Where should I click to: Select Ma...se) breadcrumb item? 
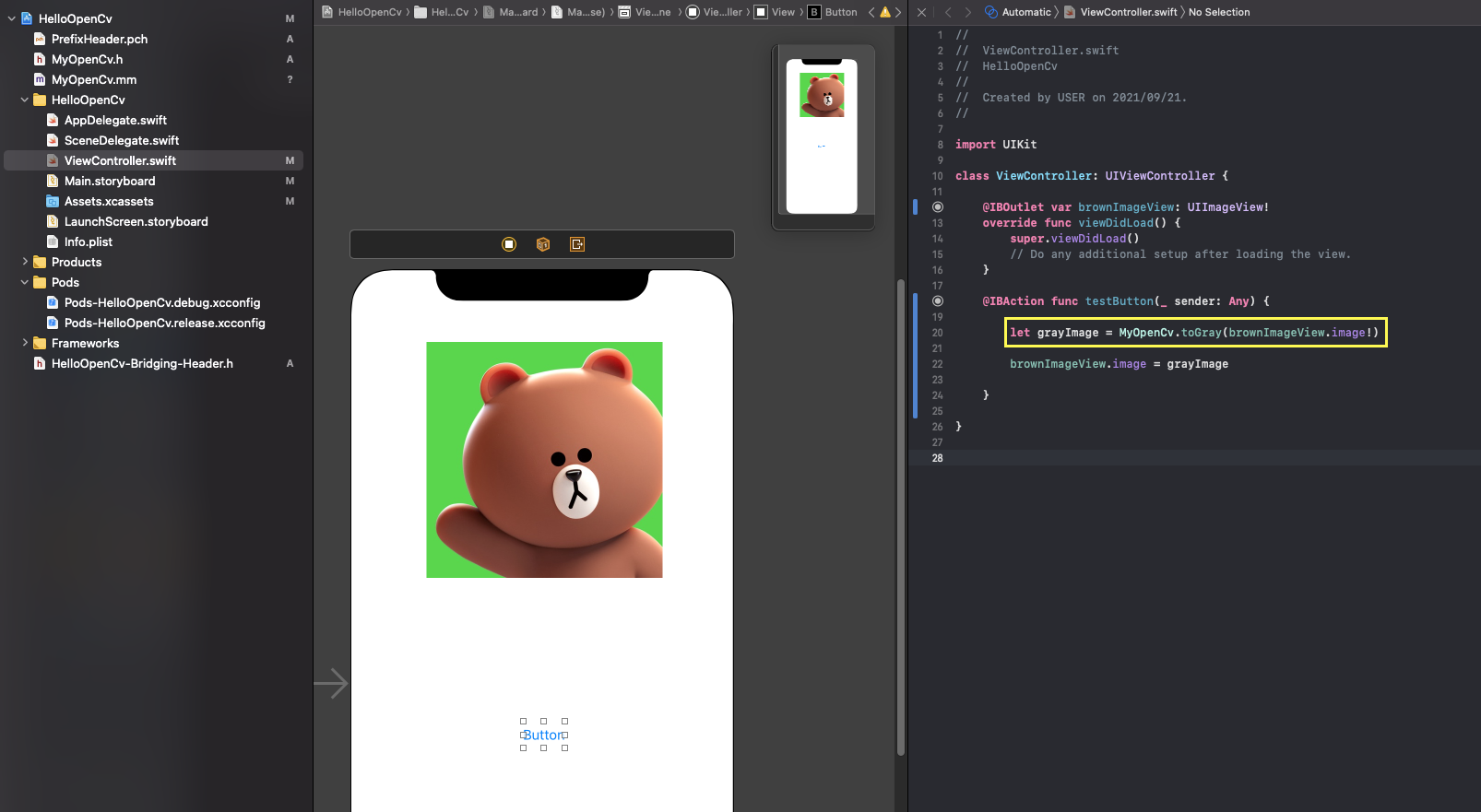(578, 12)
